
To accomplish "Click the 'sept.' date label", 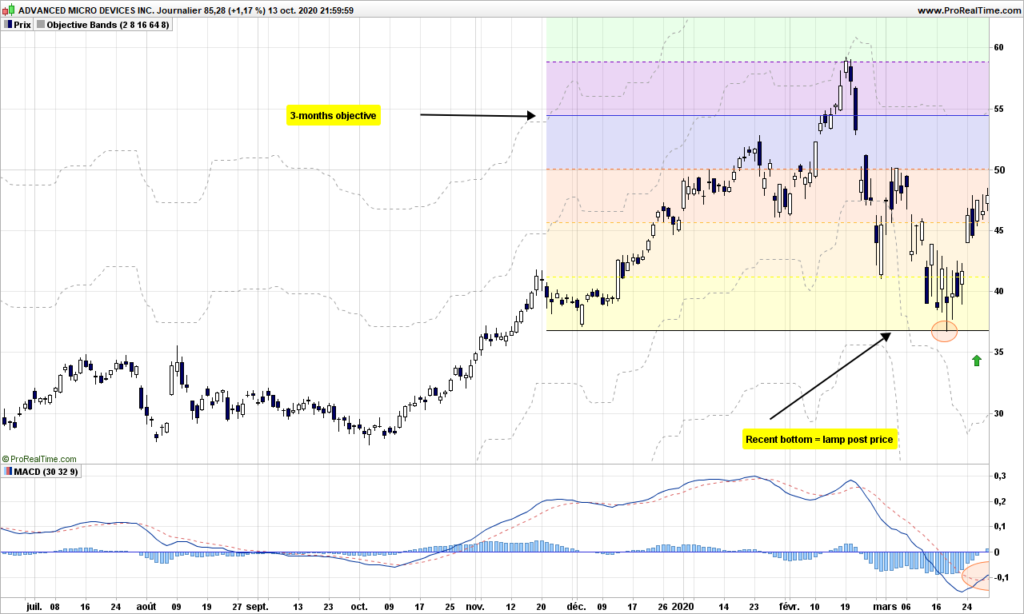I will (x=257, y=606).
